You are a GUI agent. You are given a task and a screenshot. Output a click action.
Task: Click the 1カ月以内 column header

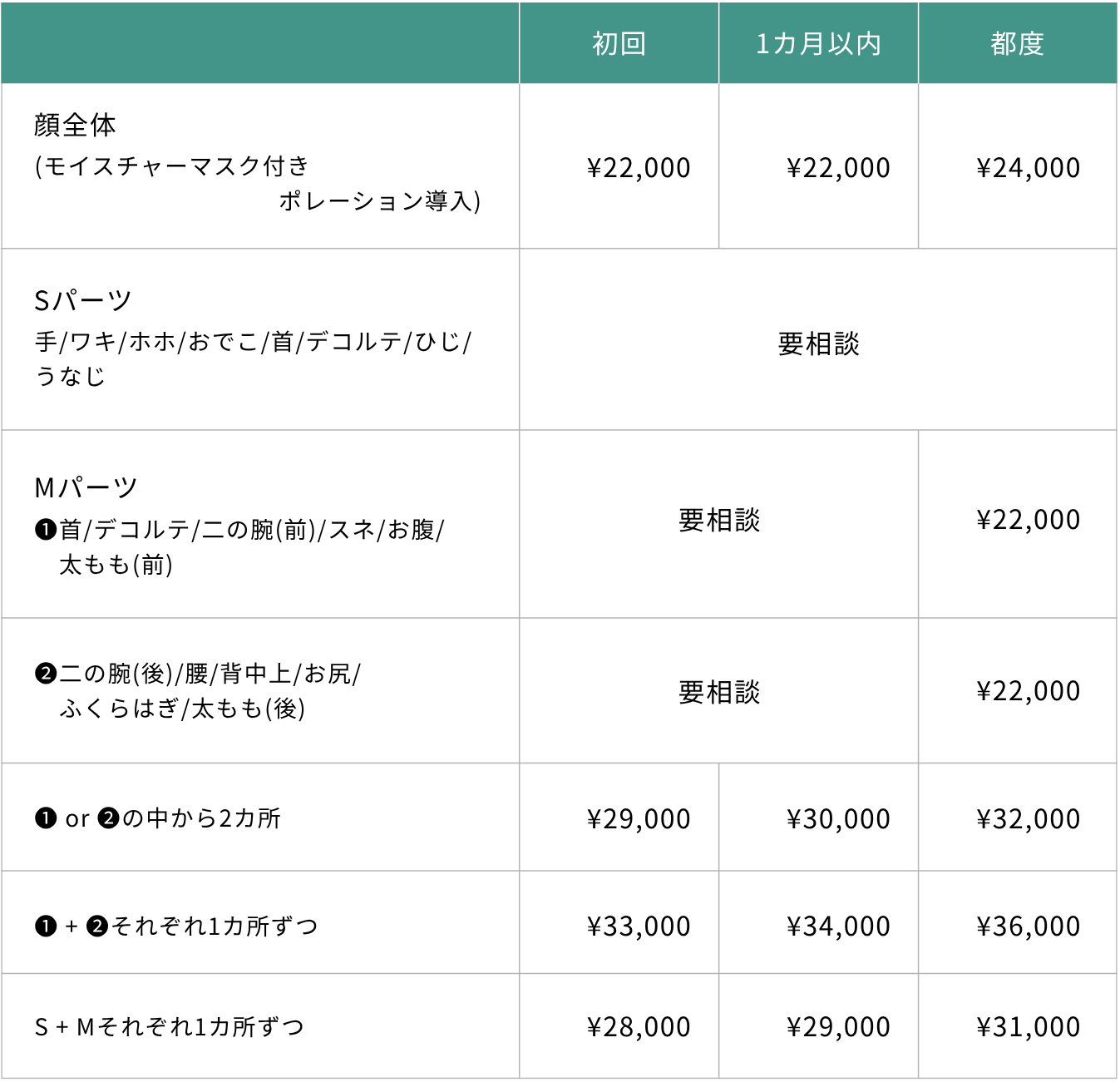(x=818, y=43)
